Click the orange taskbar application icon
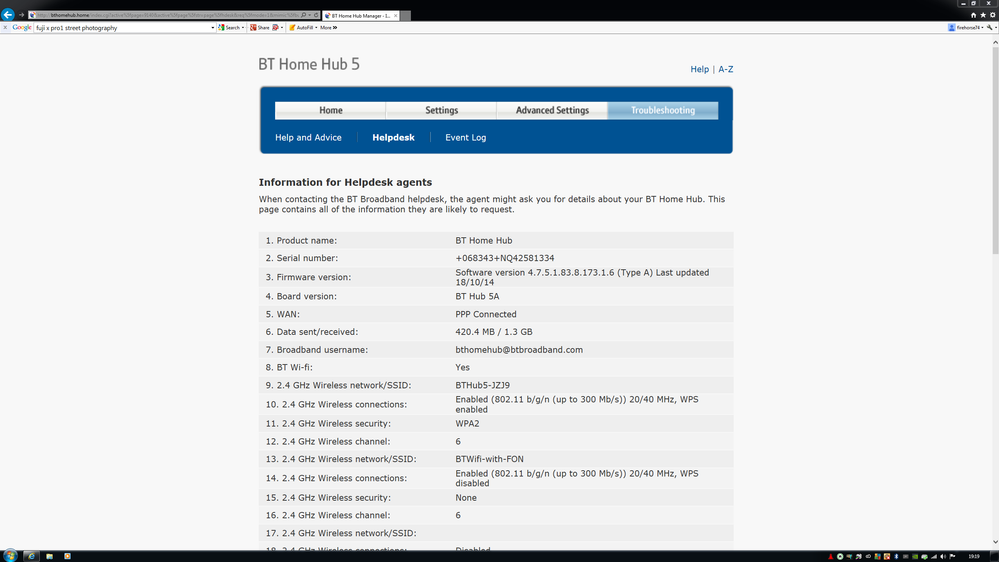Viewport: 999px width, 562px height. coord(68,556)
